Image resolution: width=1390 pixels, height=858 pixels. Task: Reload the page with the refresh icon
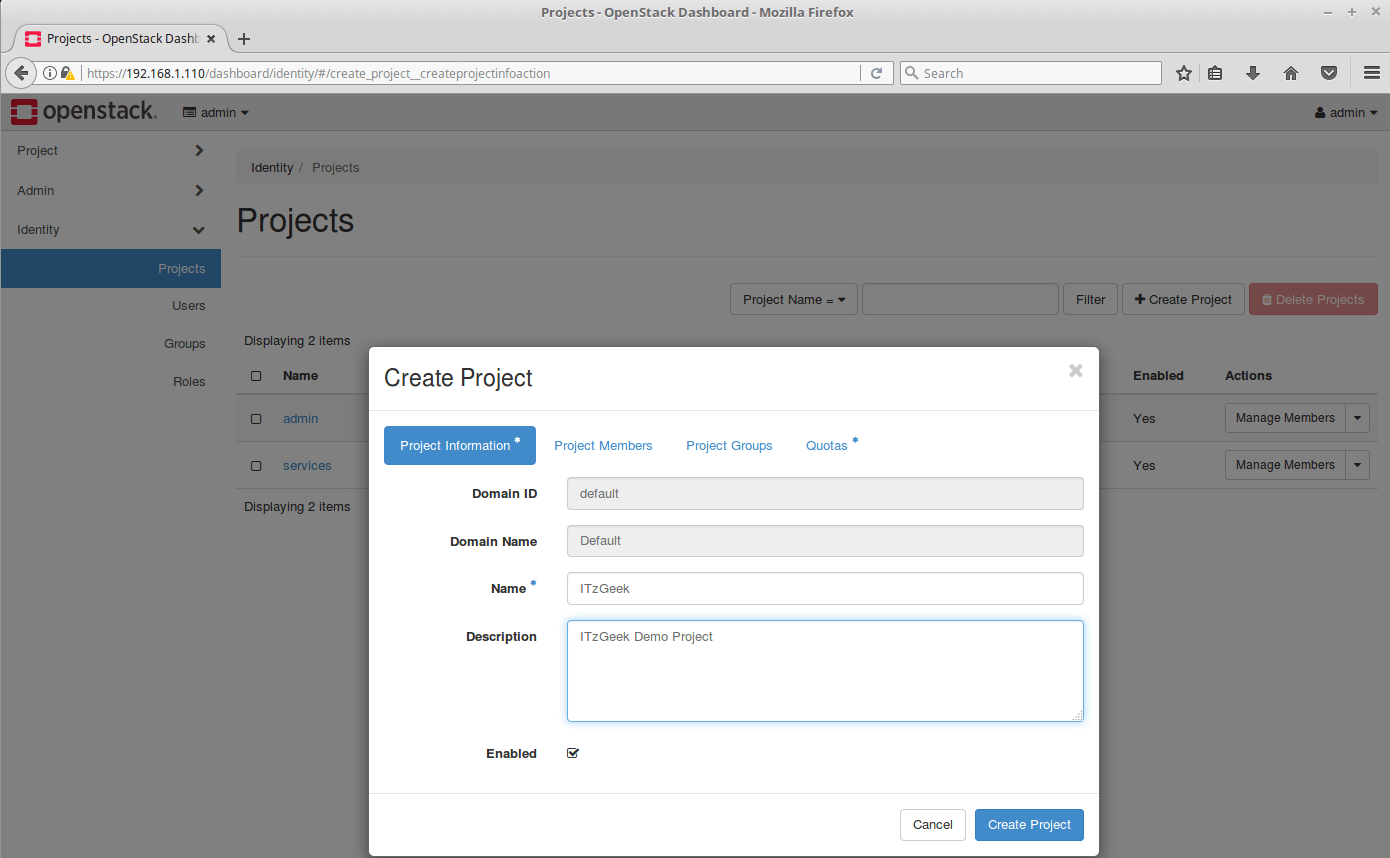[876, 73]
